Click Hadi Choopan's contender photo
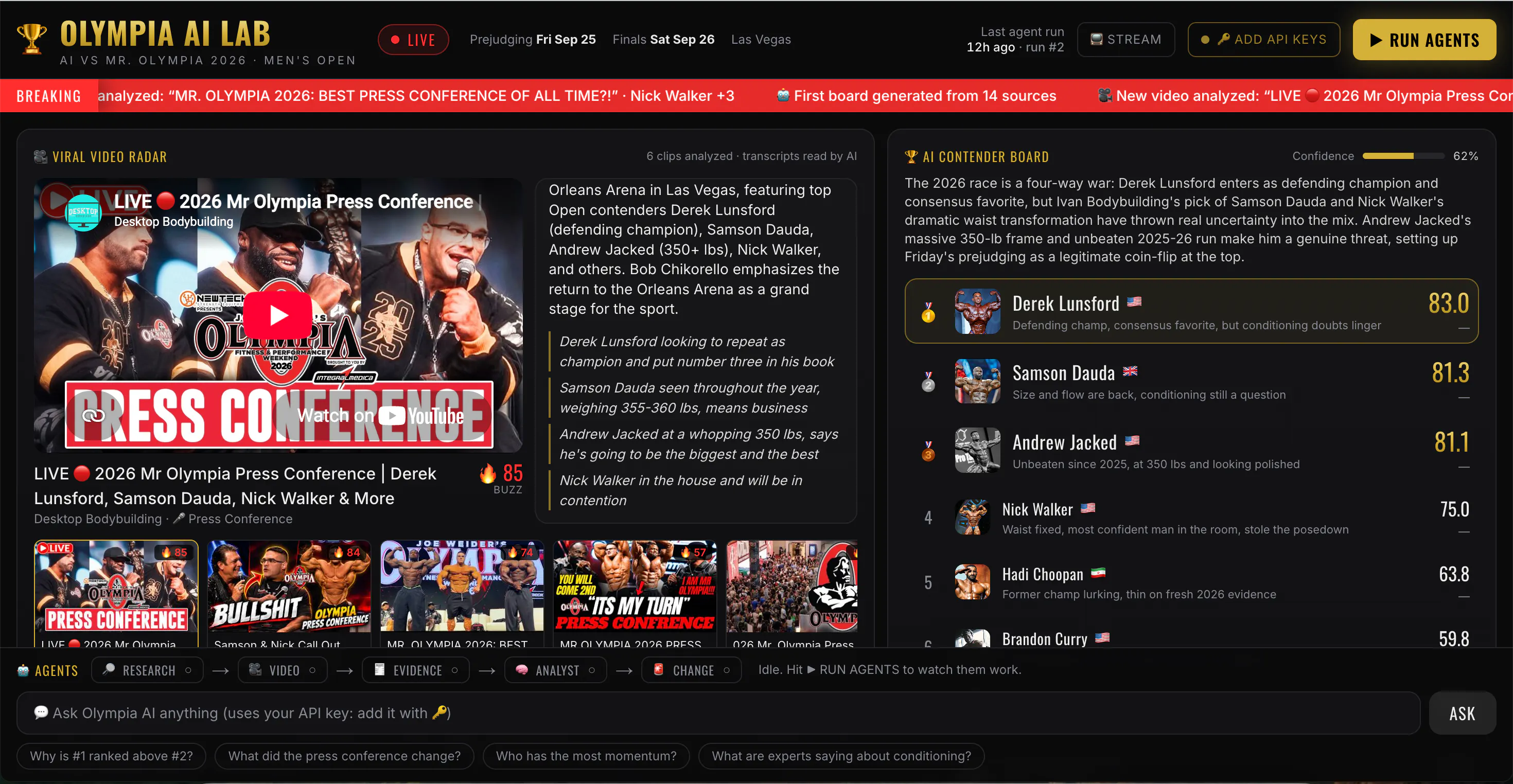1513x784 pixels. (x=973, y=581)
